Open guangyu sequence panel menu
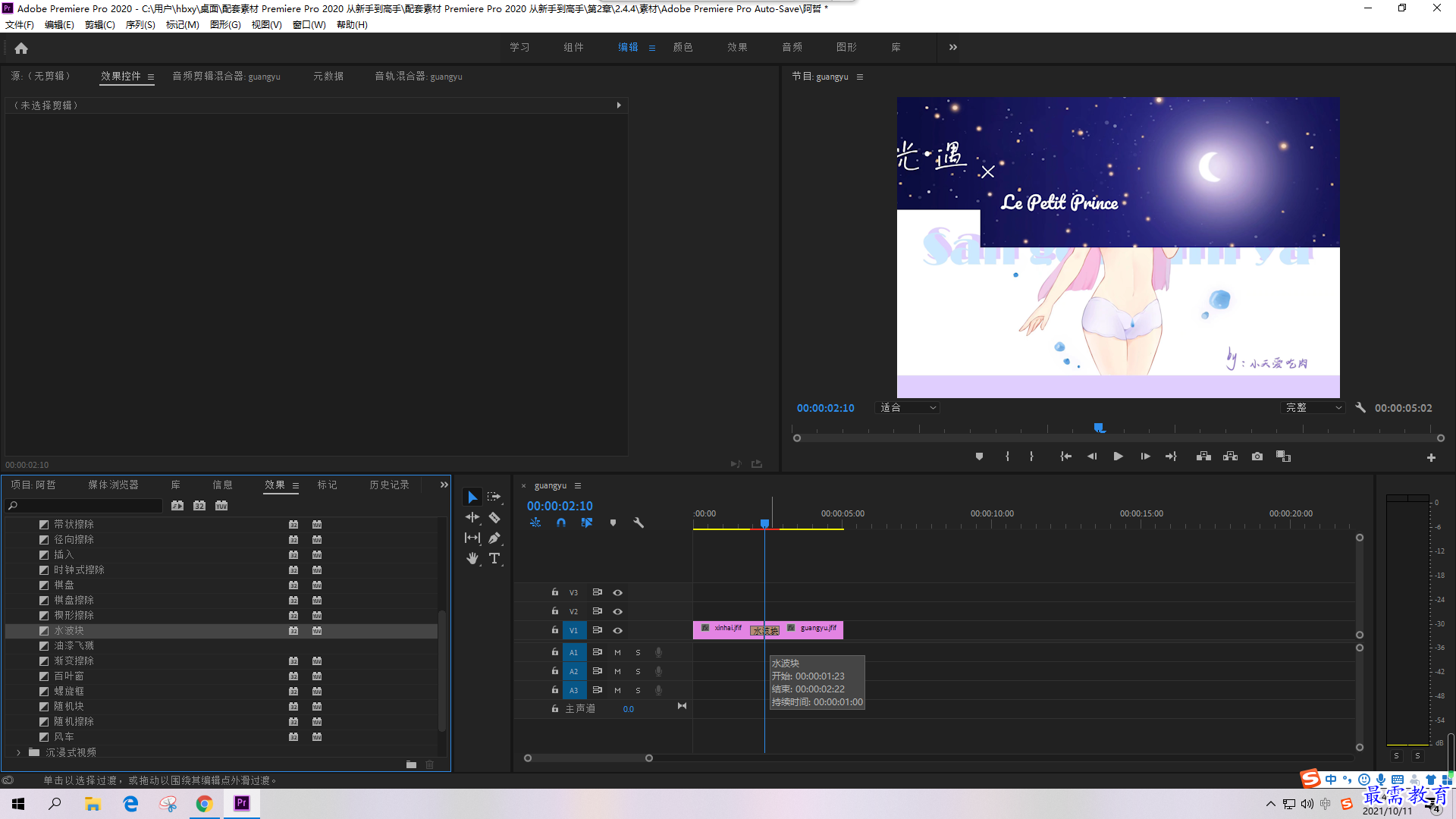The height and width of the screenshot is (819, 1456). pos(578,485)
